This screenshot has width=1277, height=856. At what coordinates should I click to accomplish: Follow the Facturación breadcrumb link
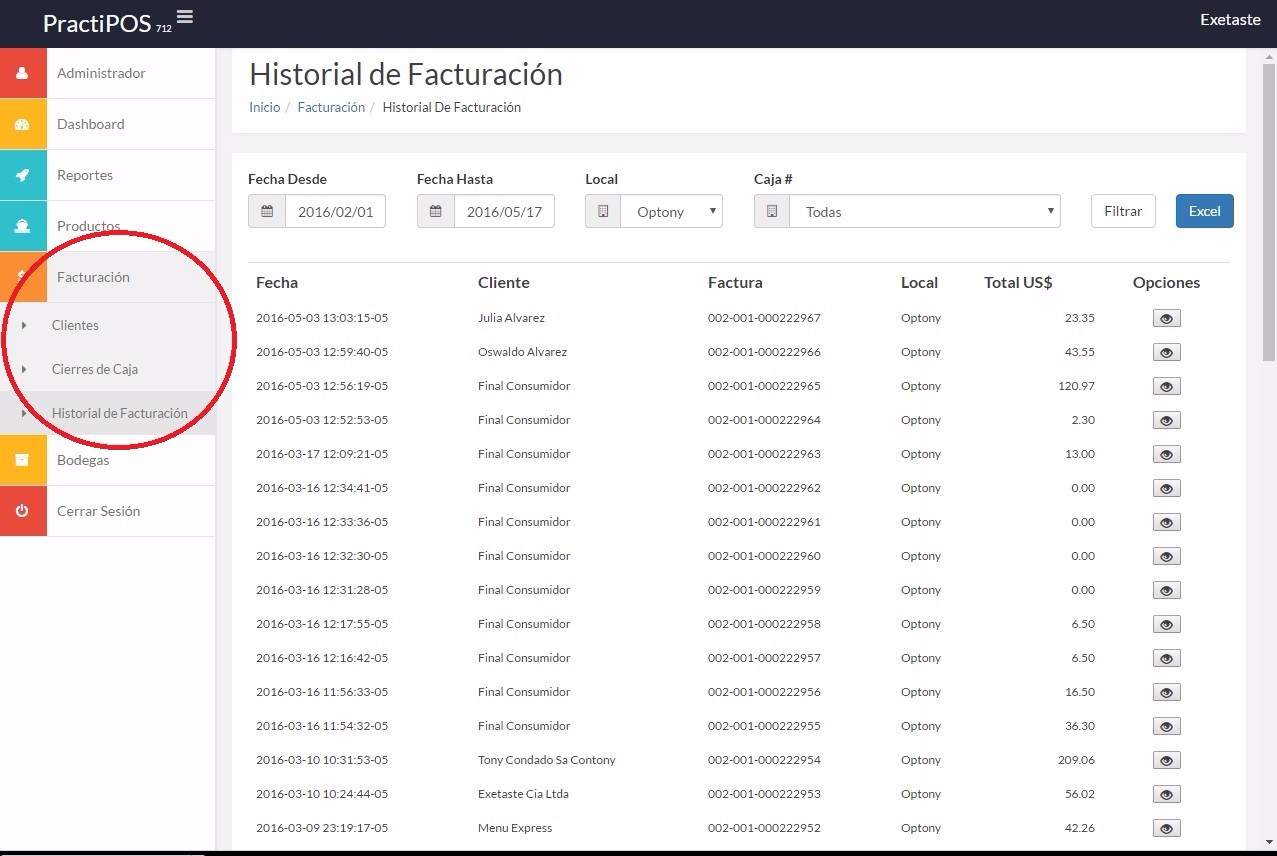coord(331,107)
